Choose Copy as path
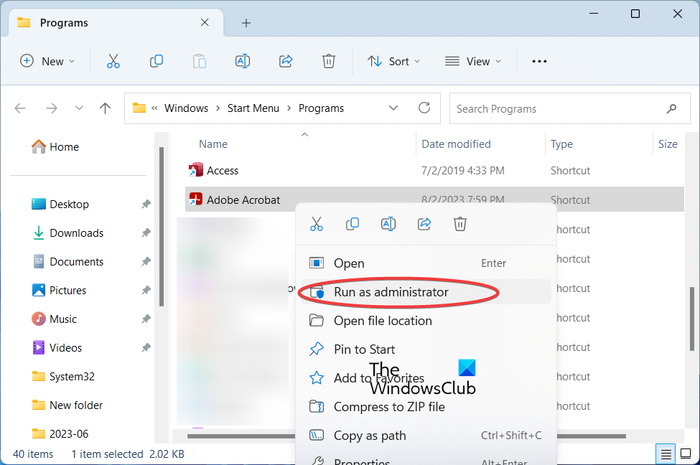 tap(425, 435)
